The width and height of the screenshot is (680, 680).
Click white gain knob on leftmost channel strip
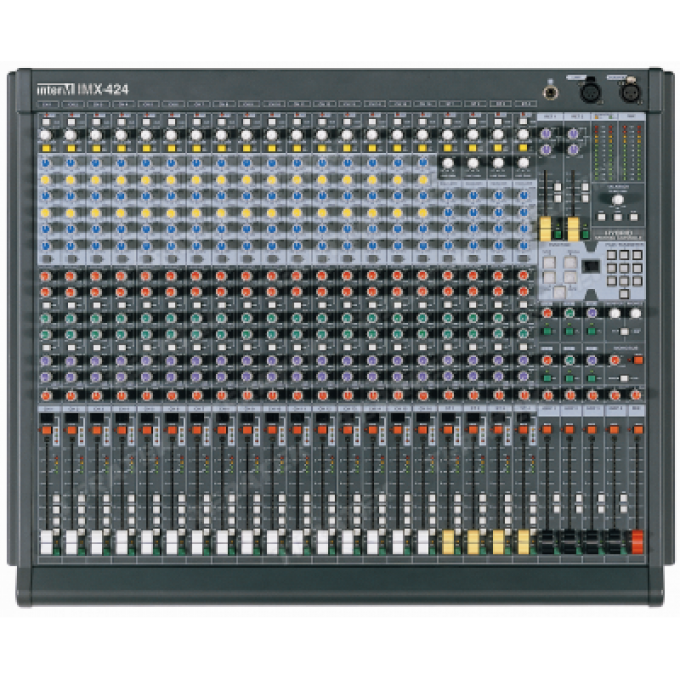46,135
